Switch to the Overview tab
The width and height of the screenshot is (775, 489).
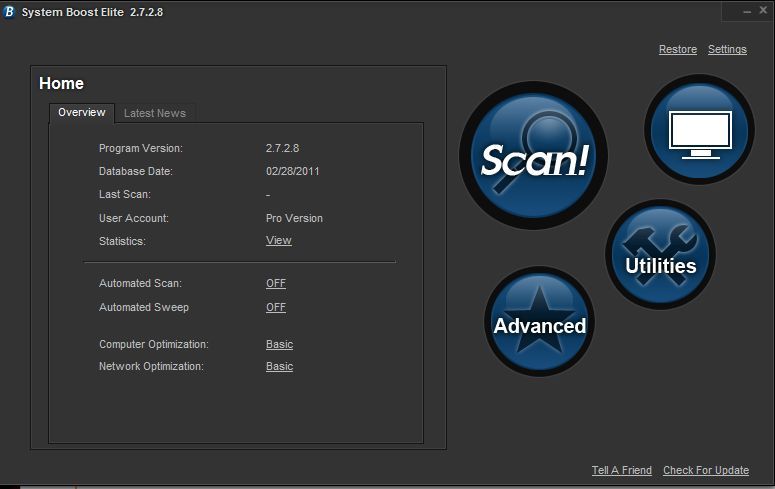82,112
